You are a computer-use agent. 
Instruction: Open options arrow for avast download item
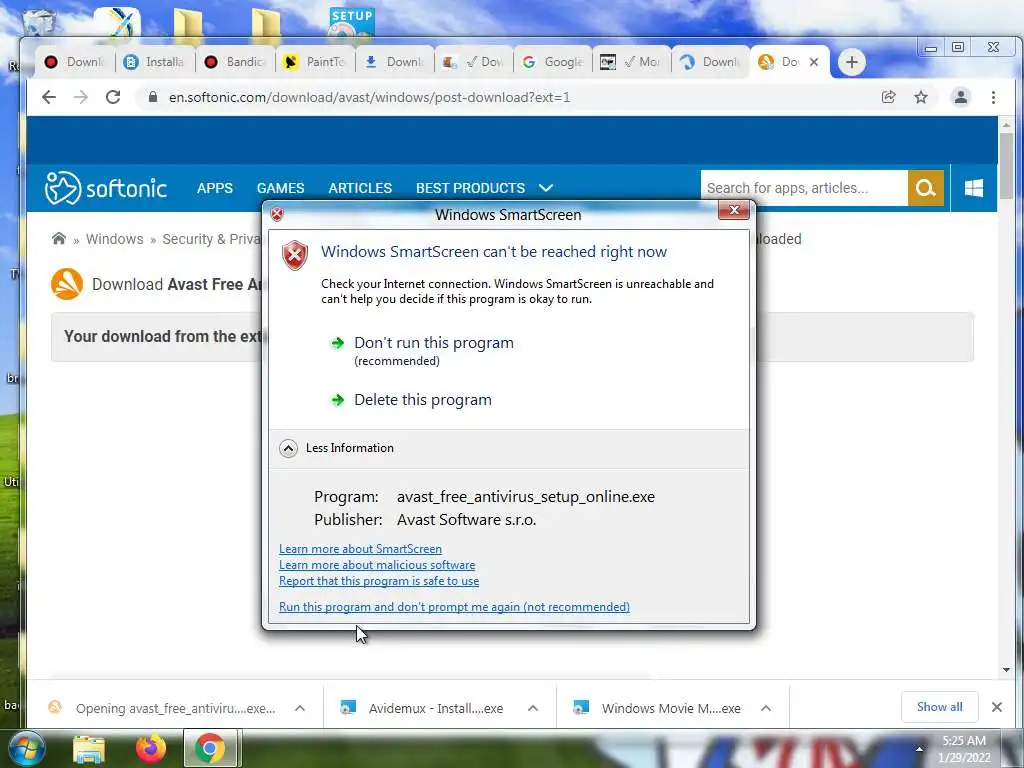(x=300, y=708)
